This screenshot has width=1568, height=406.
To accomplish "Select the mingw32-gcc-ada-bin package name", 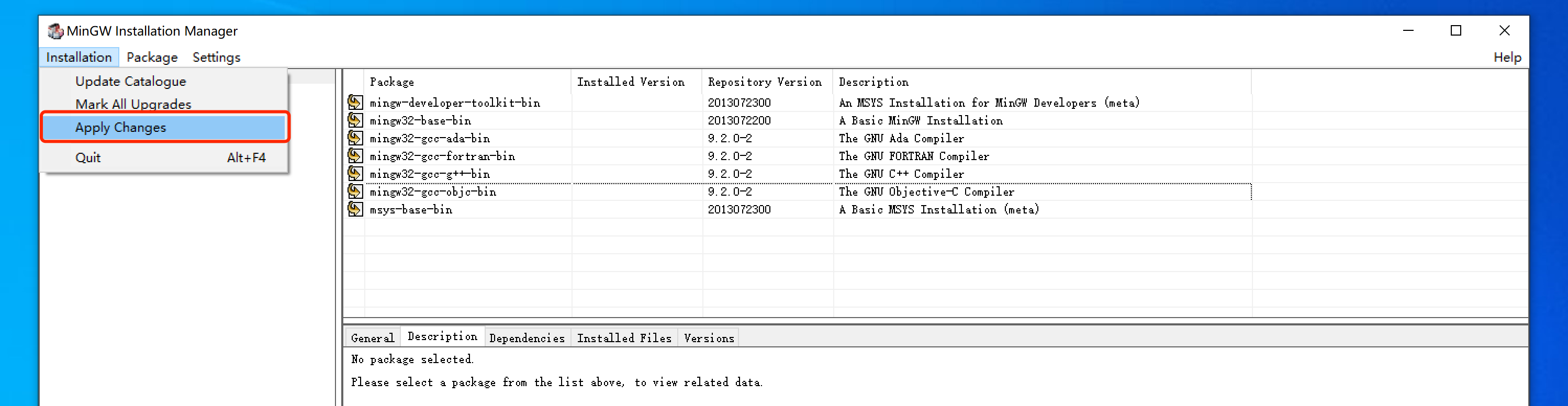I will click(429, 138).
